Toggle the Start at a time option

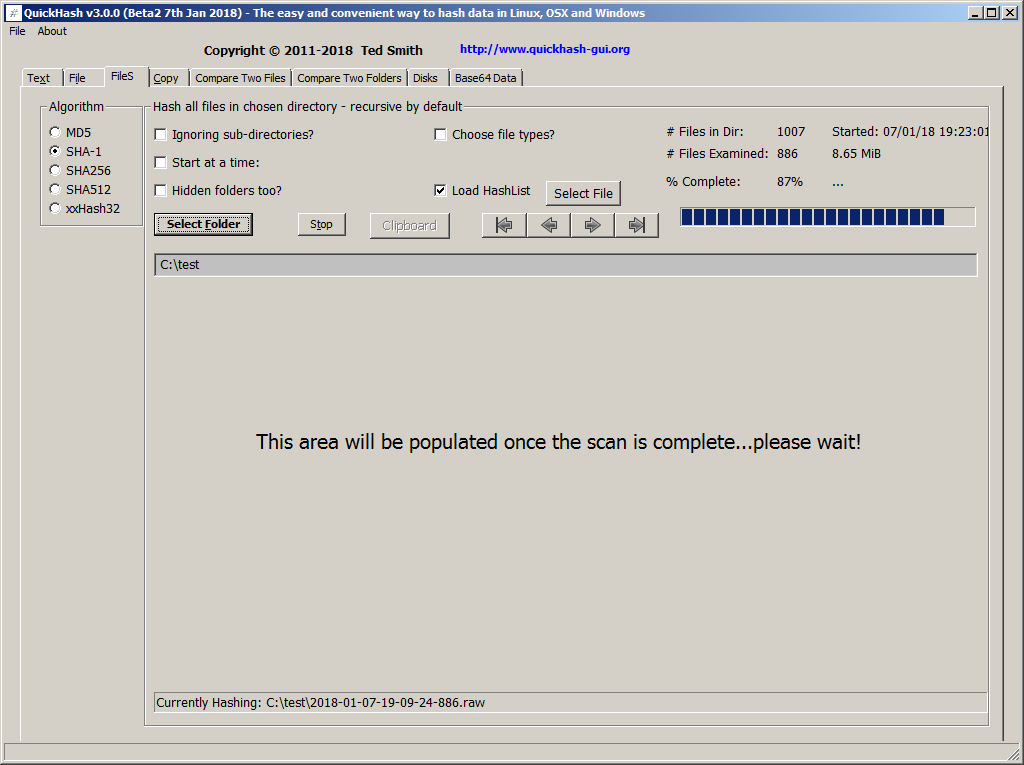pos(161,163)
